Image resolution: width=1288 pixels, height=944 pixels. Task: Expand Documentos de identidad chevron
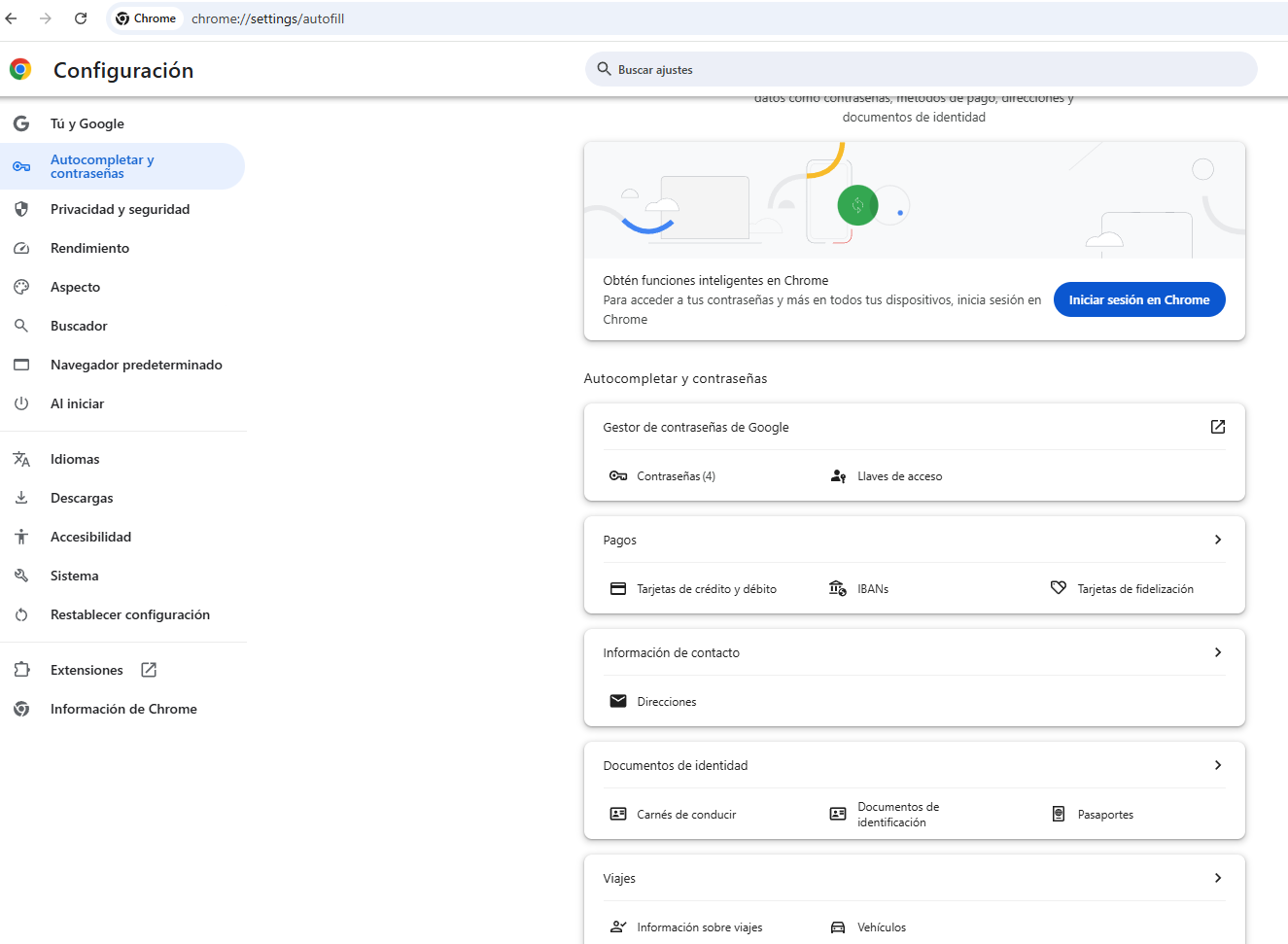pyautogui.click(x=1218, y=765)
